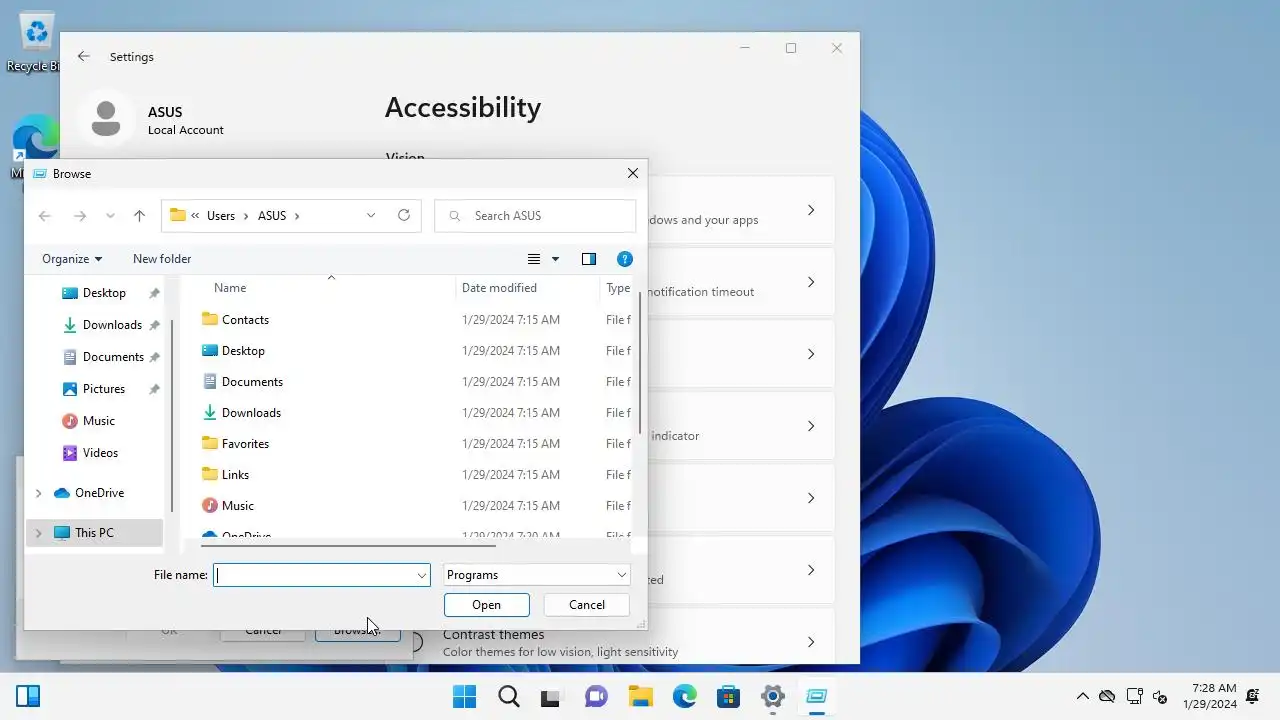Screen dimensions: 1280x720
Task: Select Desktop in the navigation pane
Action: click(x=104, y=293)
